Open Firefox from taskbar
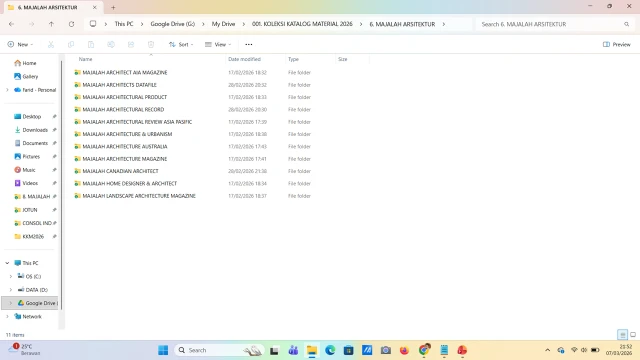 [404, 350]
